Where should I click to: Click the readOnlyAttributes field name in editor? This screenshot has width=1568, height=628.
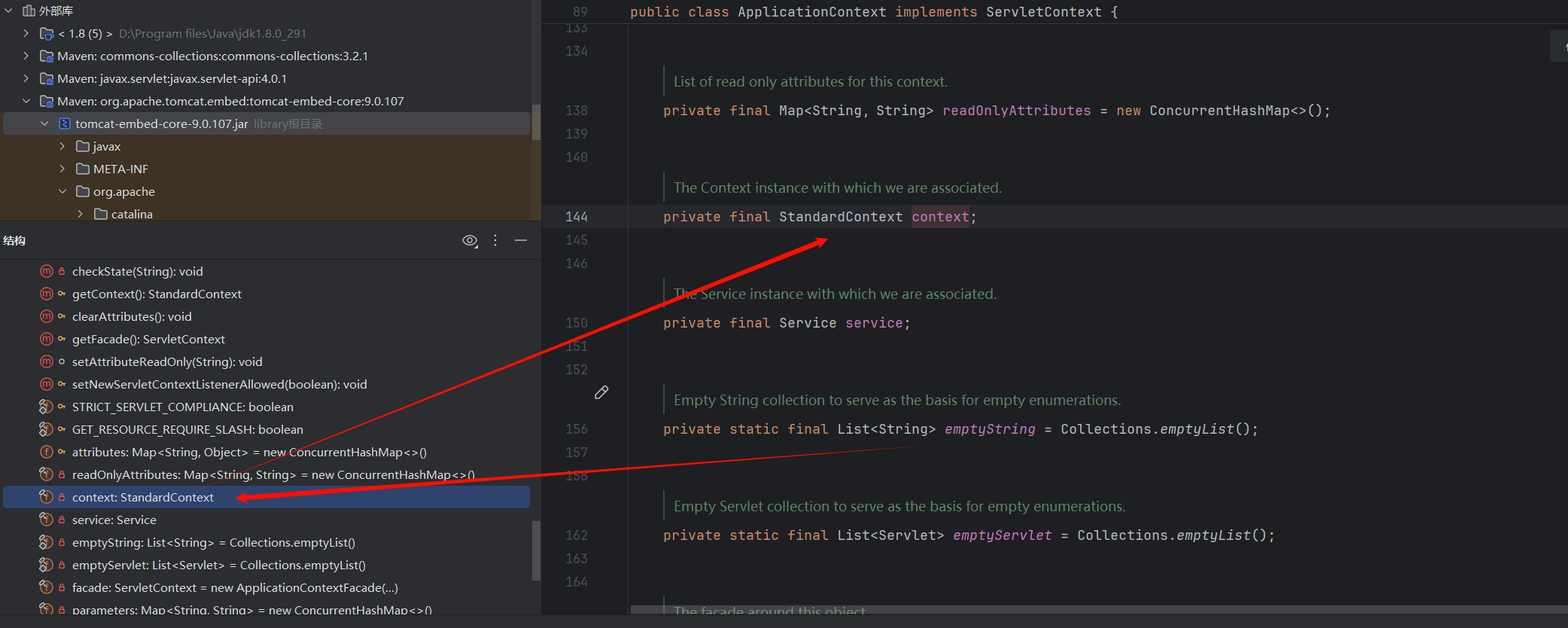[x=1016, y=111]
